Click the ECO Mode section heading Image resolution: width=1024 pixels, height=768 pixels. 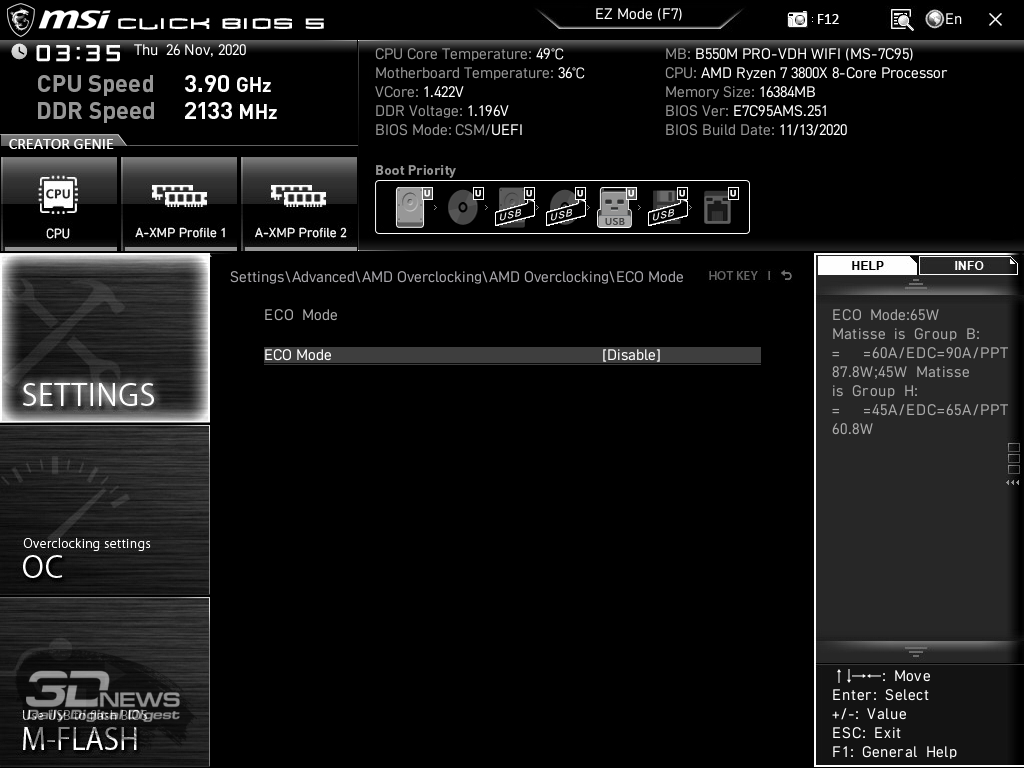point(300,315)
